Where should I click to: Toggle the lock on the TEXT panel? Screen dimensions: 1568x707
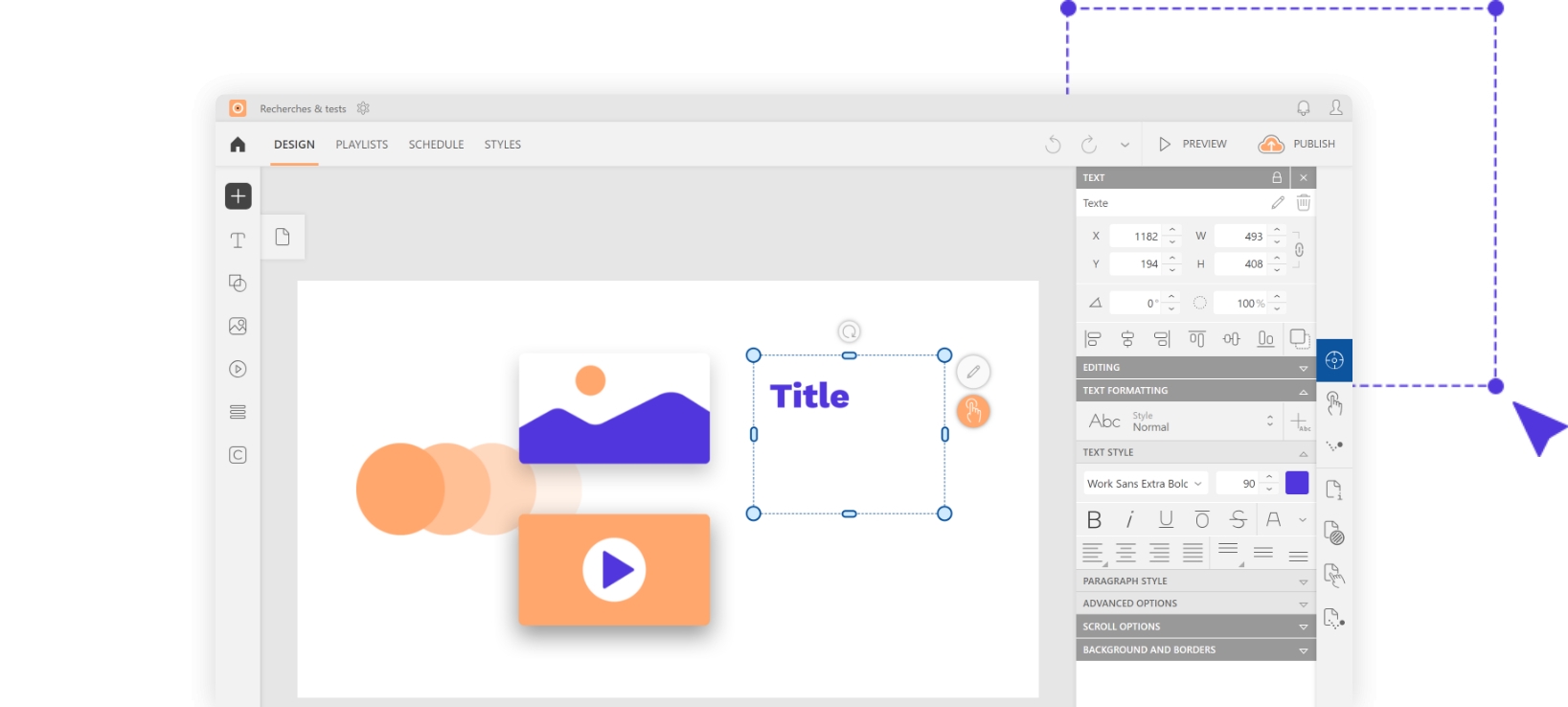click(1277, 177)
